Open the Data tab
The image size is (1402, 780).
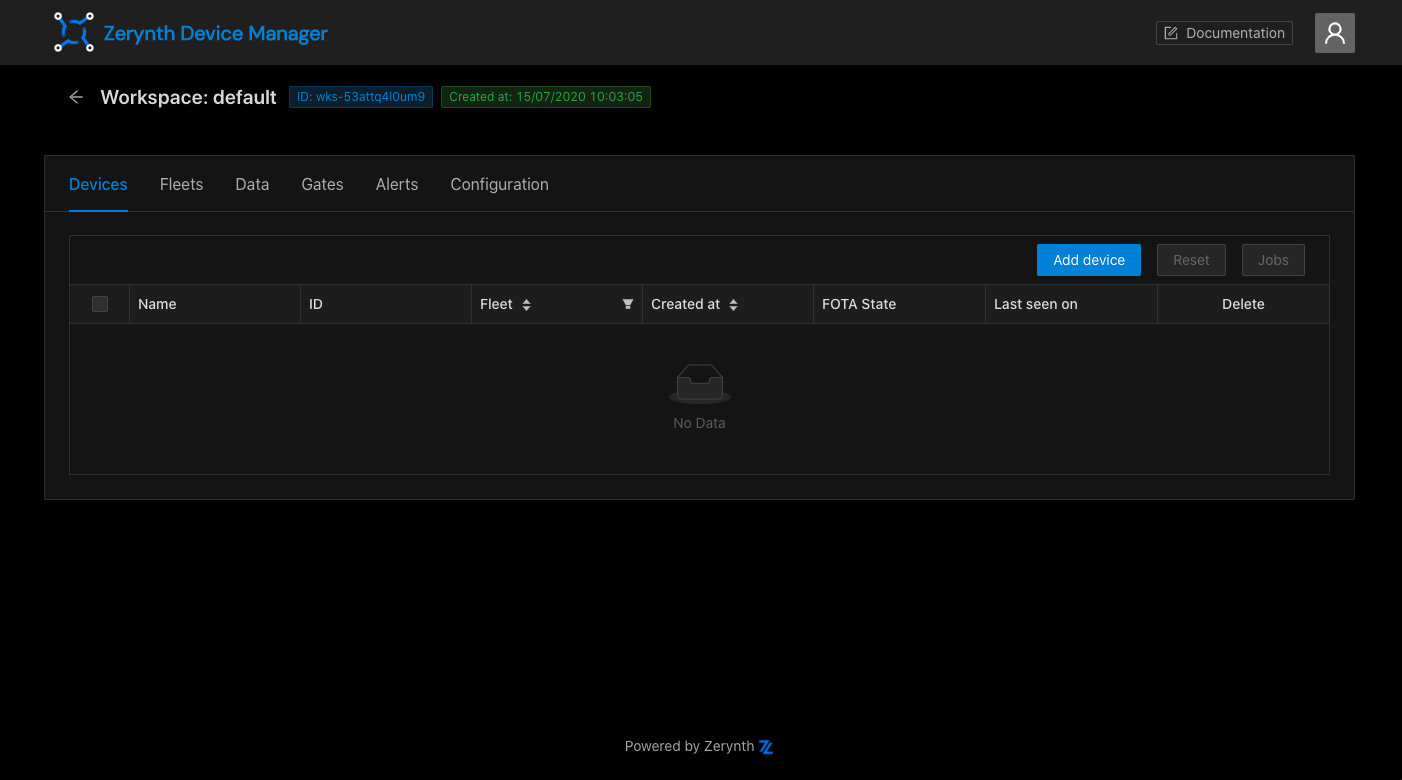[x=252, y=184]
